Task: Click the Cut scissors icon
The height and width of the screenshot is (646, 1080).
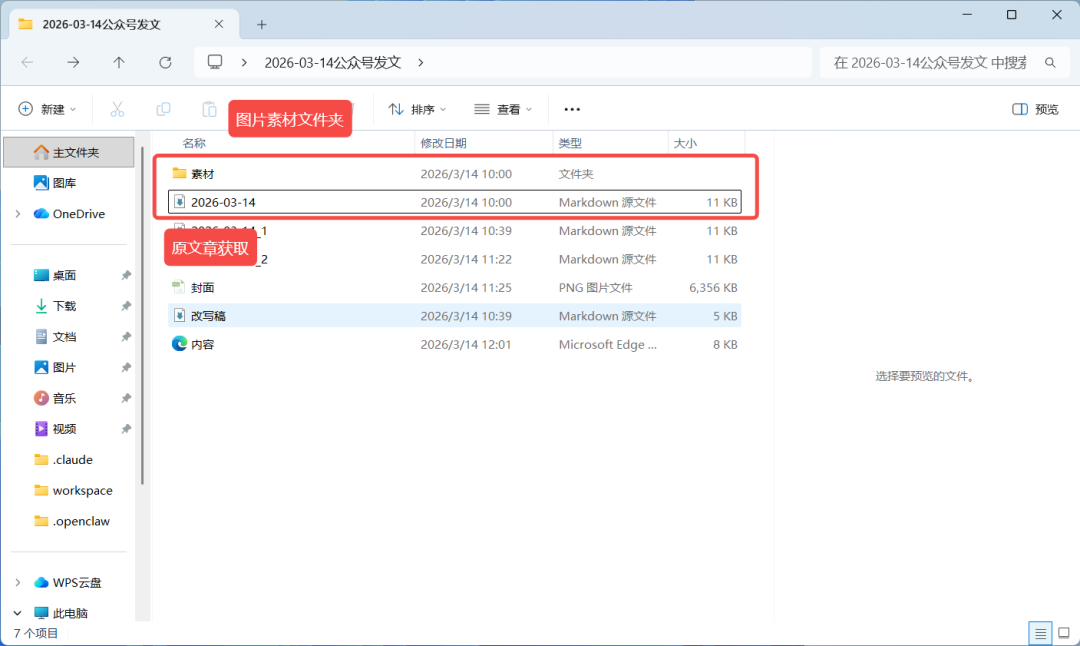Action: (x=117, y=109)
